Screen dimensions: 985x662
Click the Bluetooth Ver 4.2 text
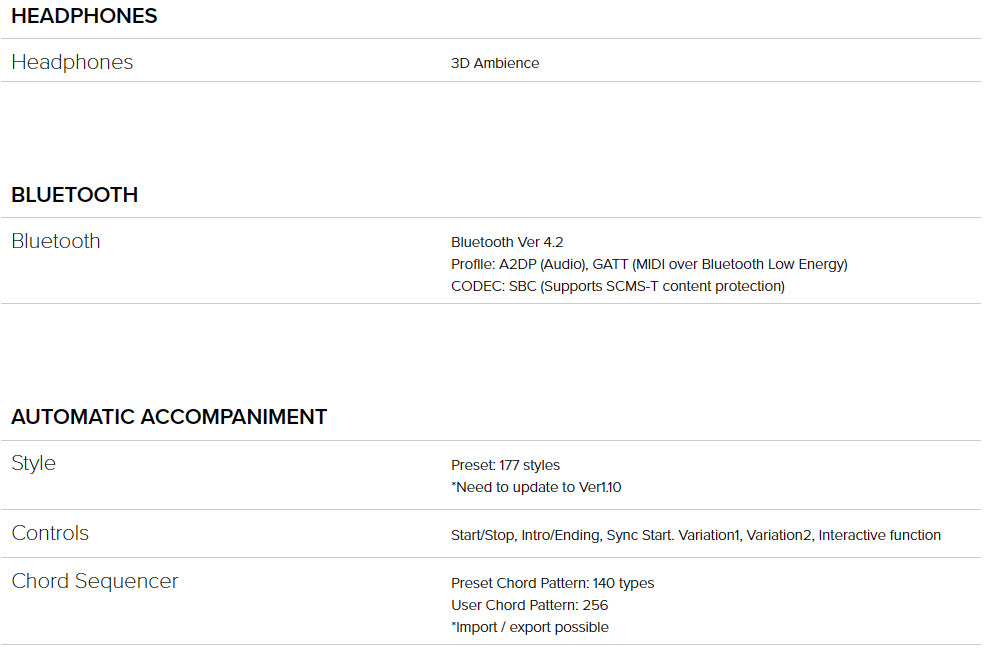coord(507,242)
